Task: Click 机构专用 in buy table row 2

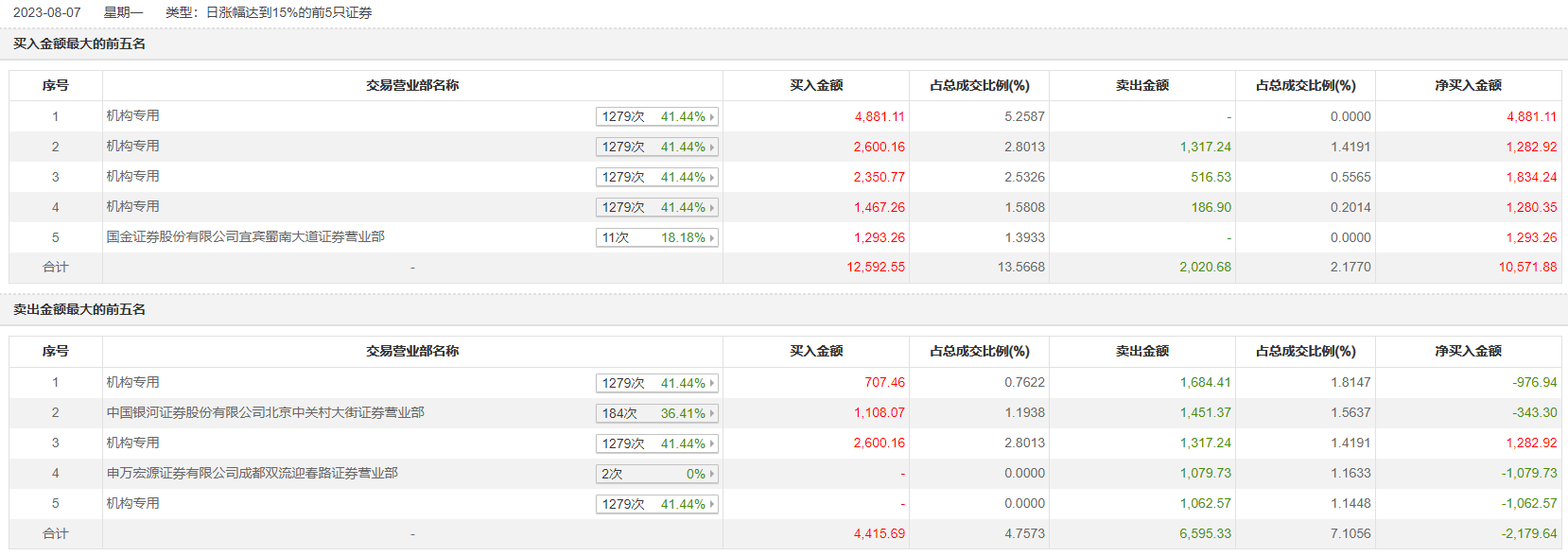Action: [x=132, y=146]
